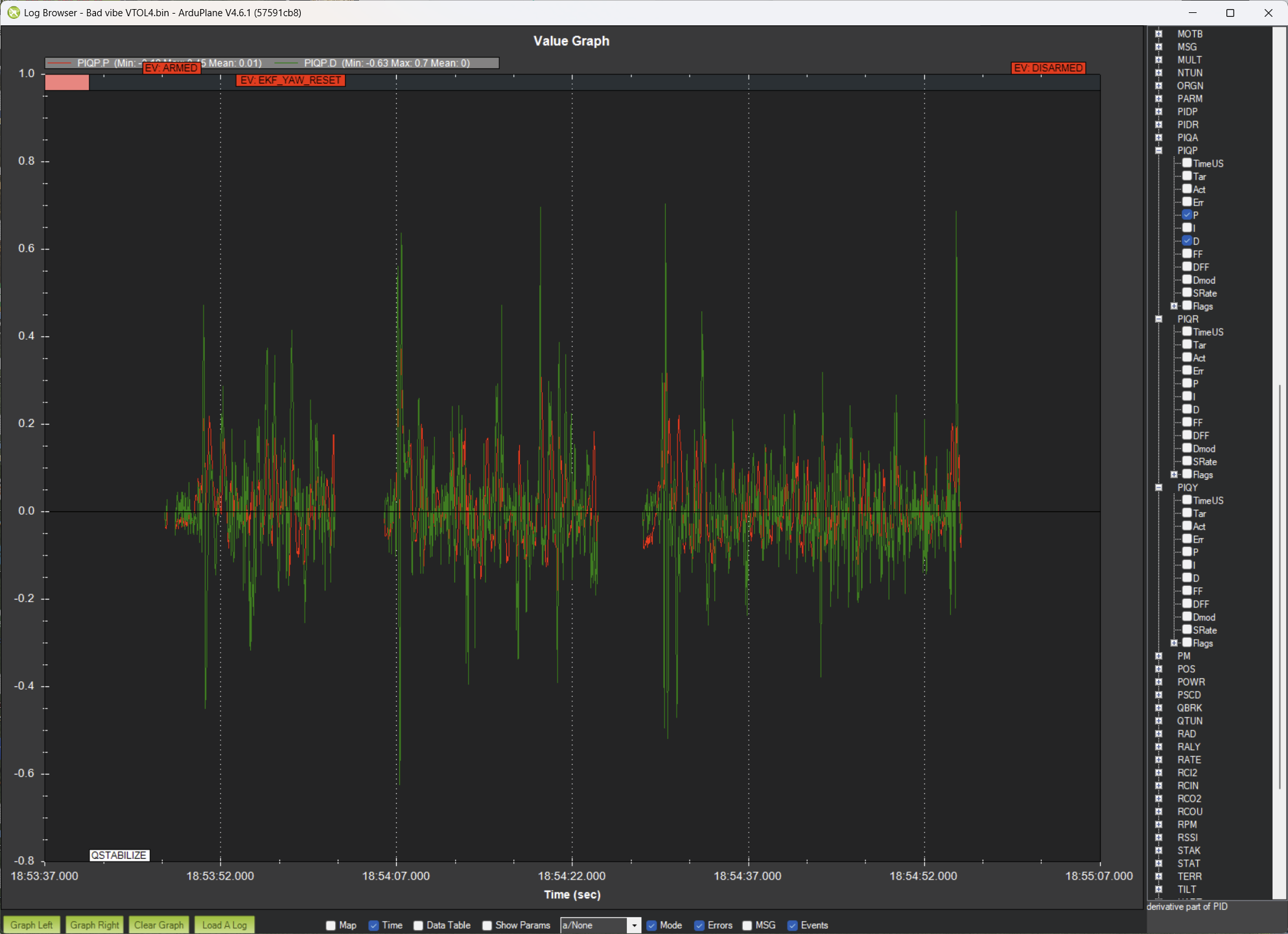Select the ORGN tree item
The width and height of the screenshot is (1288, 934).
click(1190, 86)
